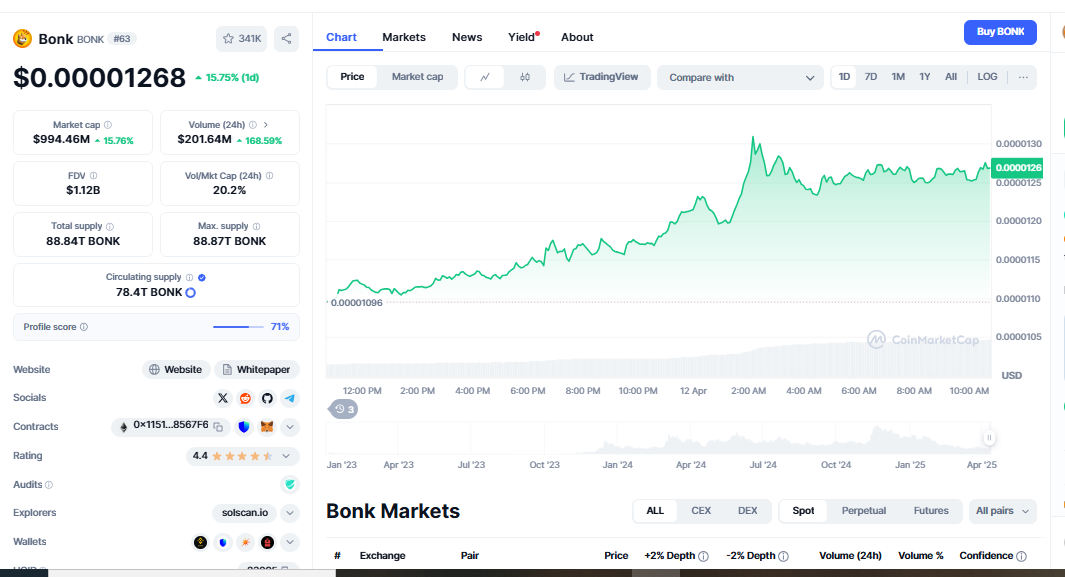Open Bonk's Telegram social link
The width and height of the screenshot is (1065, 577).
point(290,398)
